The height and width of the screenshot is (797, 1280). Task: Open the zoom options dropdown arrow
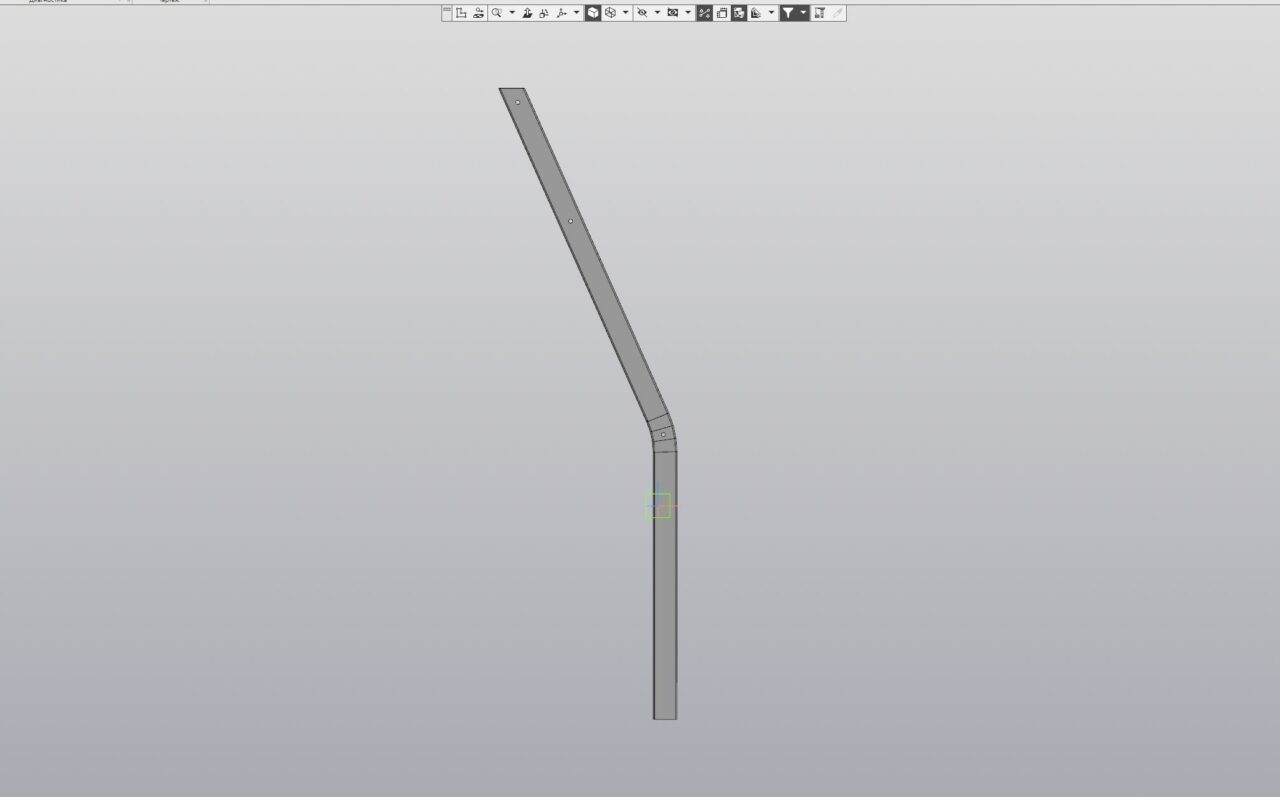(x=512, y=13)
